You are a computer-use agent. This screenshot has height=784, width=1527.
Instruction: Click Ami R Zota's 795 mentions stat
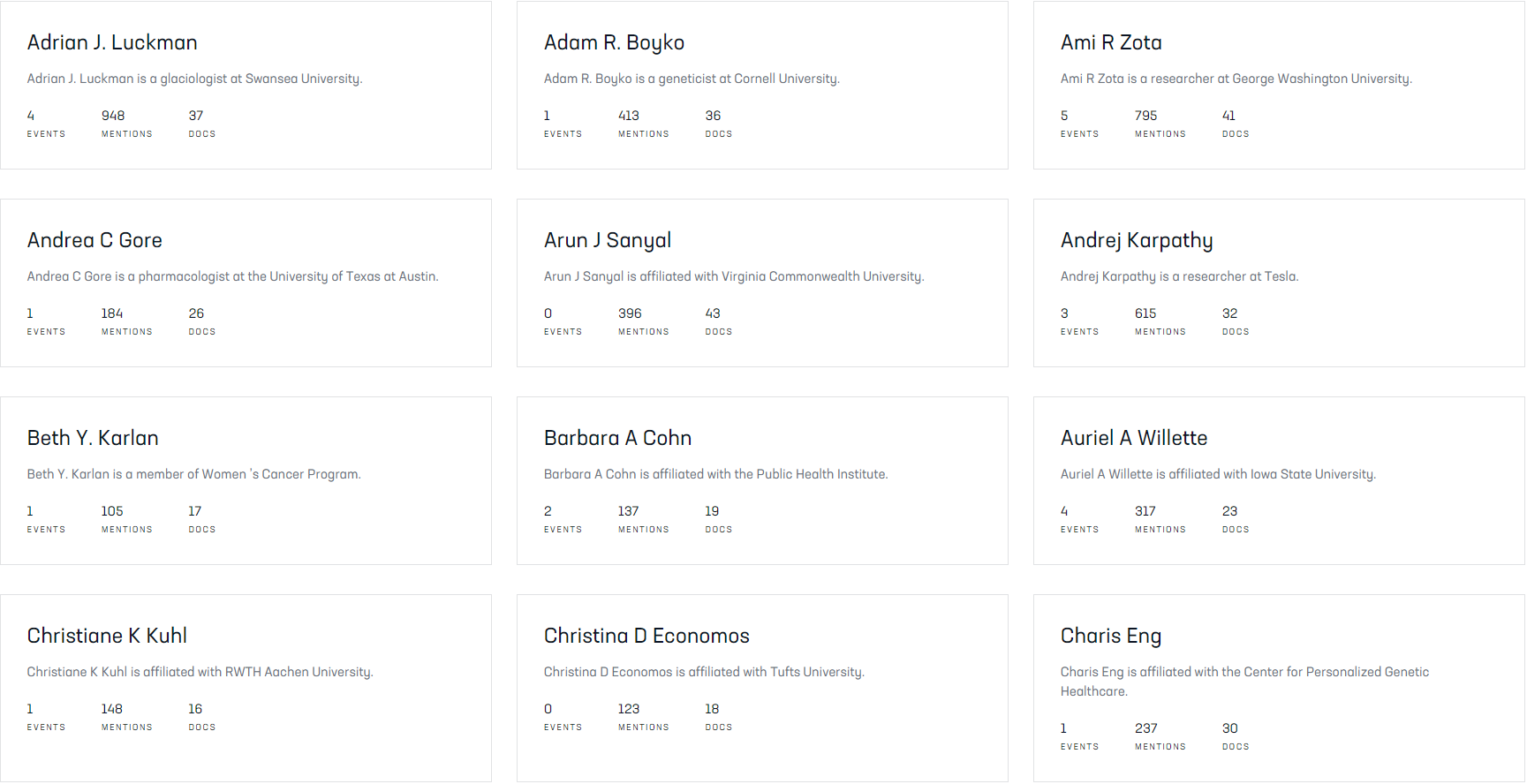pyautogui.click(x=1145, y=116)
